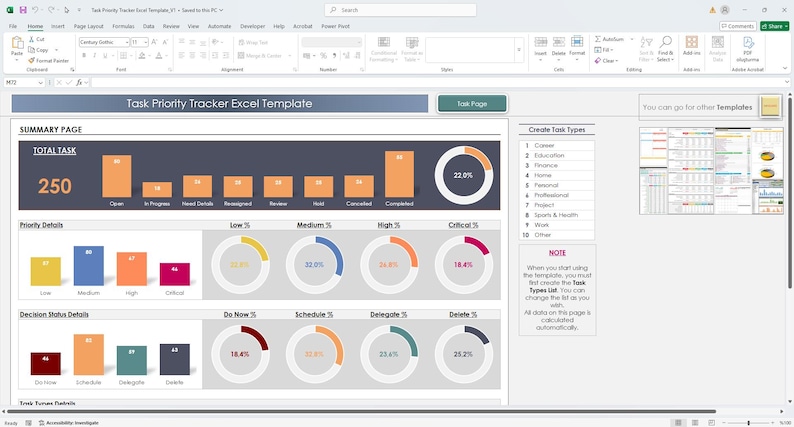
Task: Open the Copy options dropdown arrow
Action: coord(56,50)
